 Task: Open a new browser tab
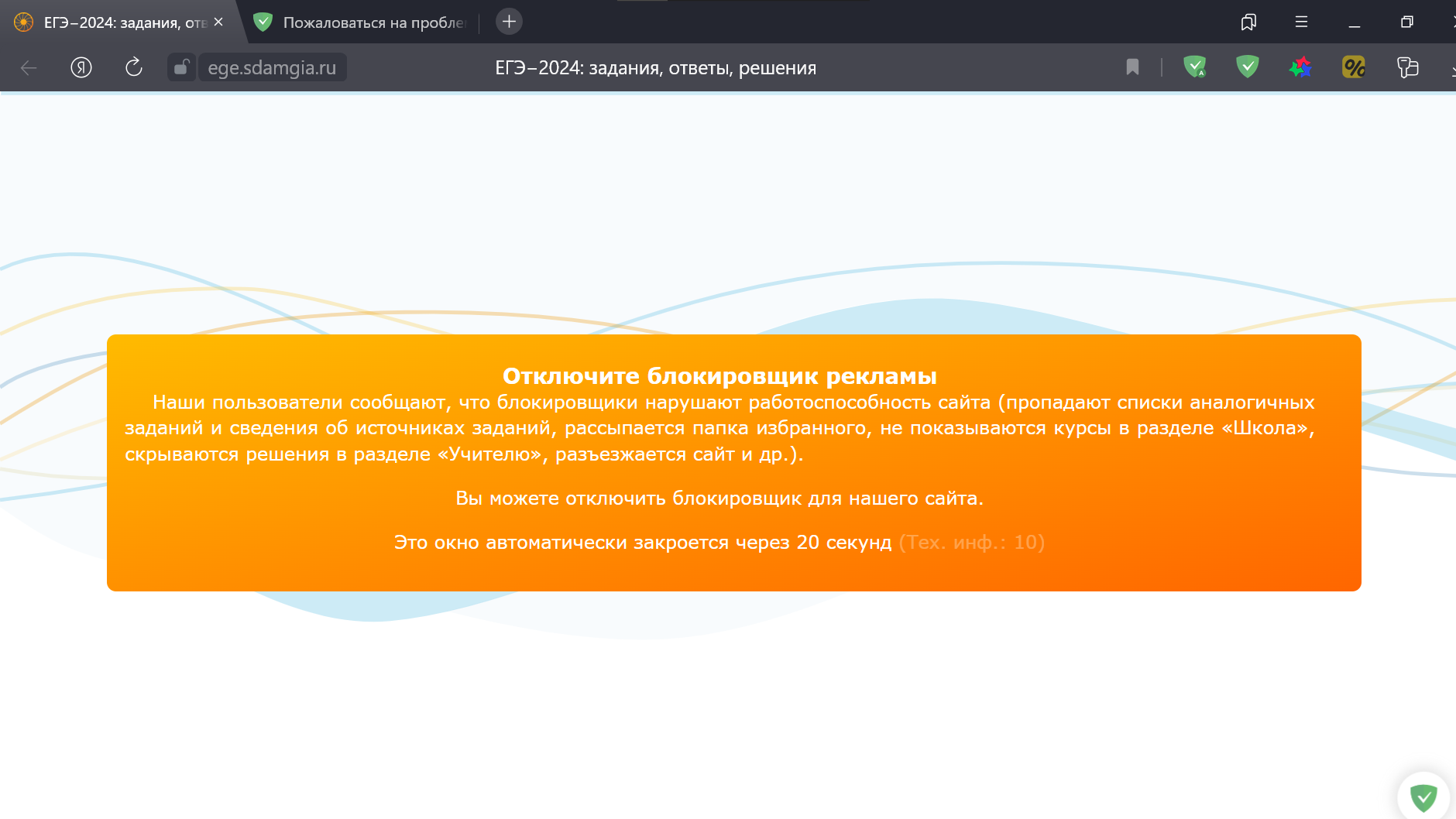pyautogui.click(x=509, y=21)
